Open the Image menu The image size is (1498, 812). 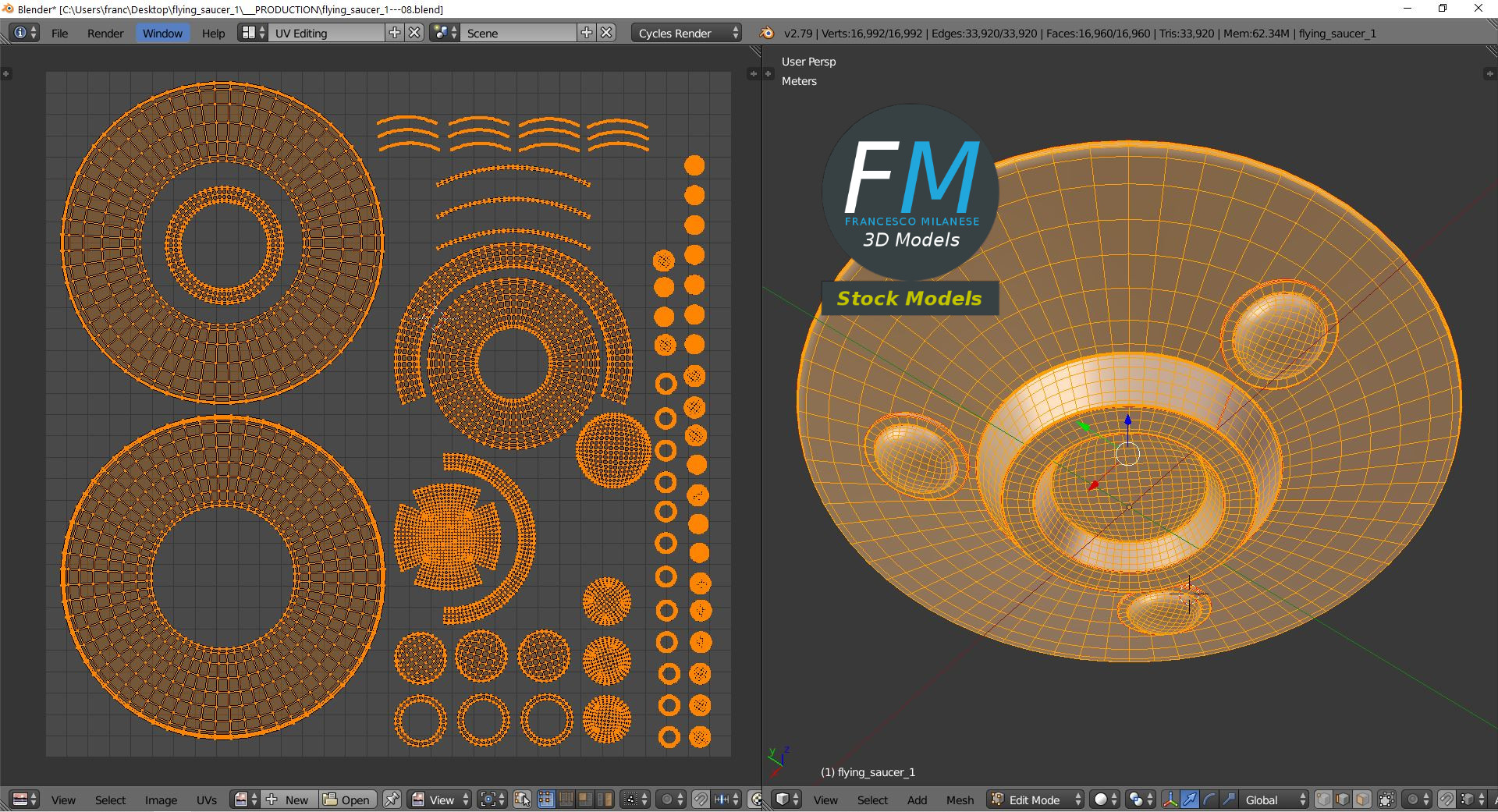click(x=161, y=800)
